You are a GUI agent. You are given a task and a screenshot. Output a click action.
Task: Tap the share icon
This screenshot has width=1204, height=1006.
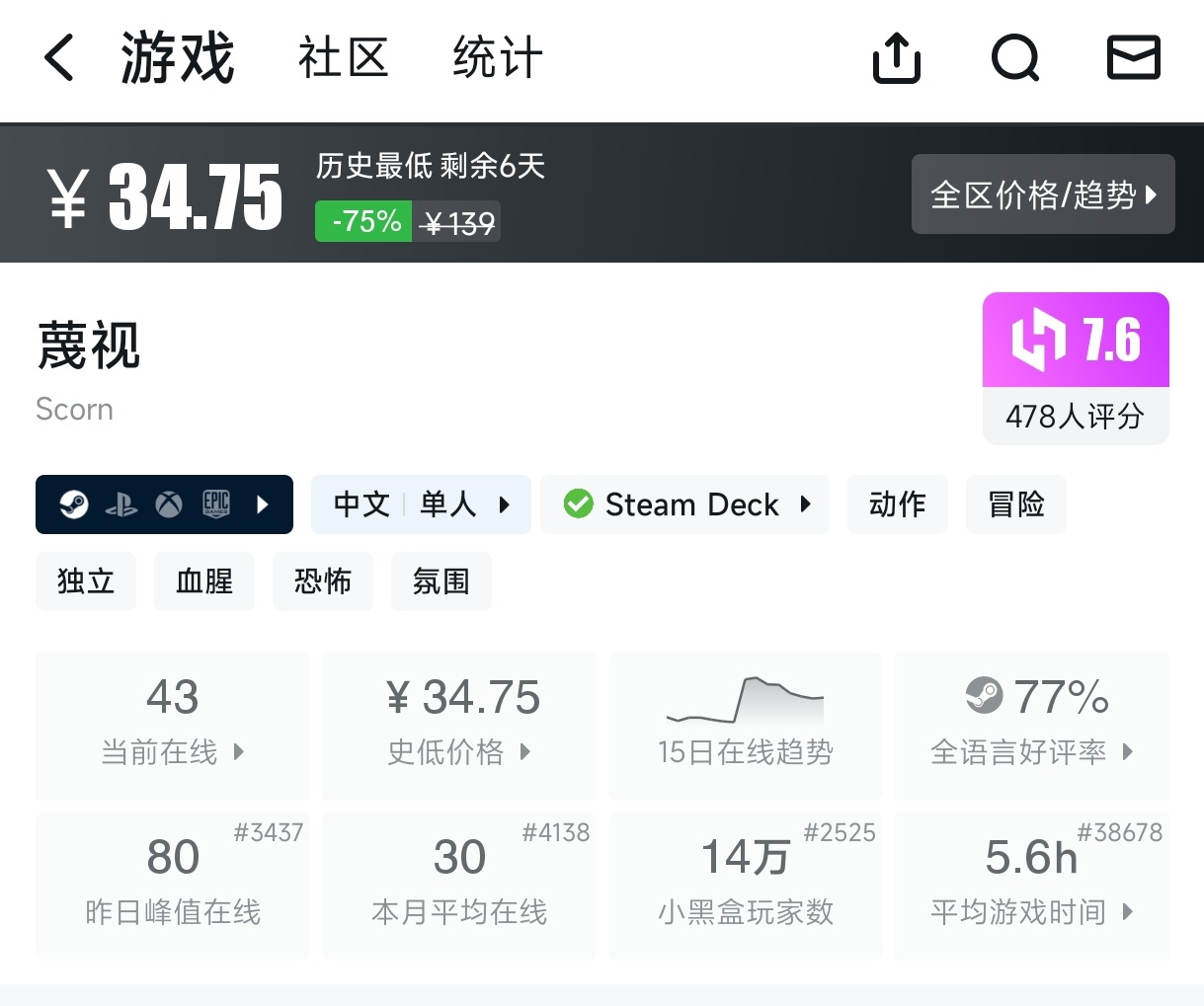pos(897,57)
